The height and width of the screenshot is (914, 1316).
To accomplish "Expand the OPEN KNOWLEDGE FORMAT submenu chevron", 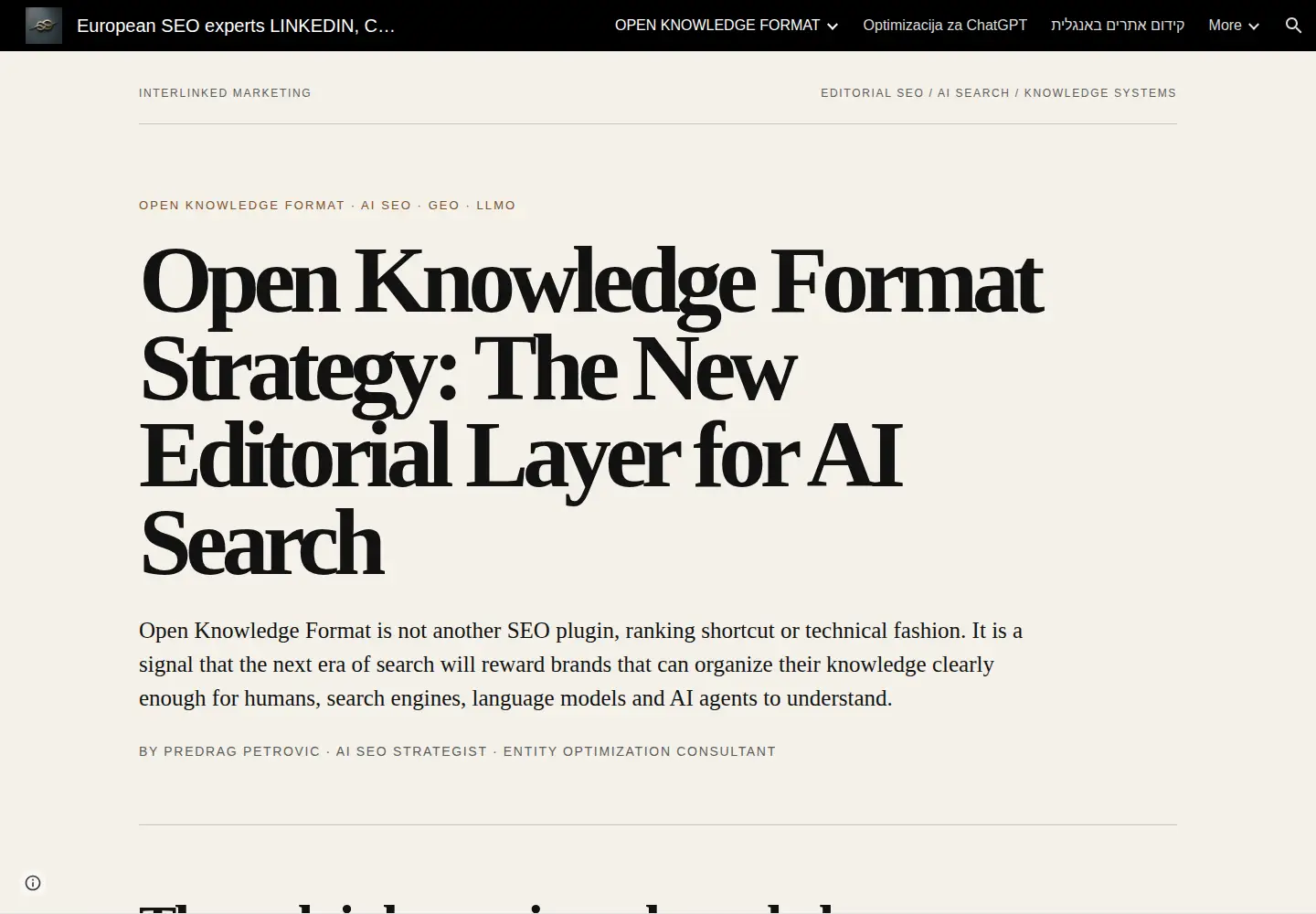I will click(x=833, y=27).
